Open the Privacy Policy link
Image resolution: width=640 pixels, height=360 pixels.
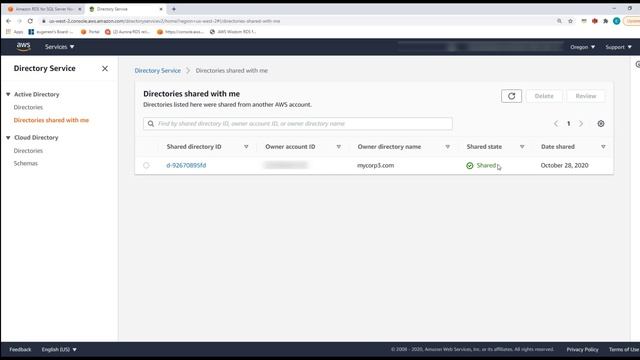[x=582, y=349]
